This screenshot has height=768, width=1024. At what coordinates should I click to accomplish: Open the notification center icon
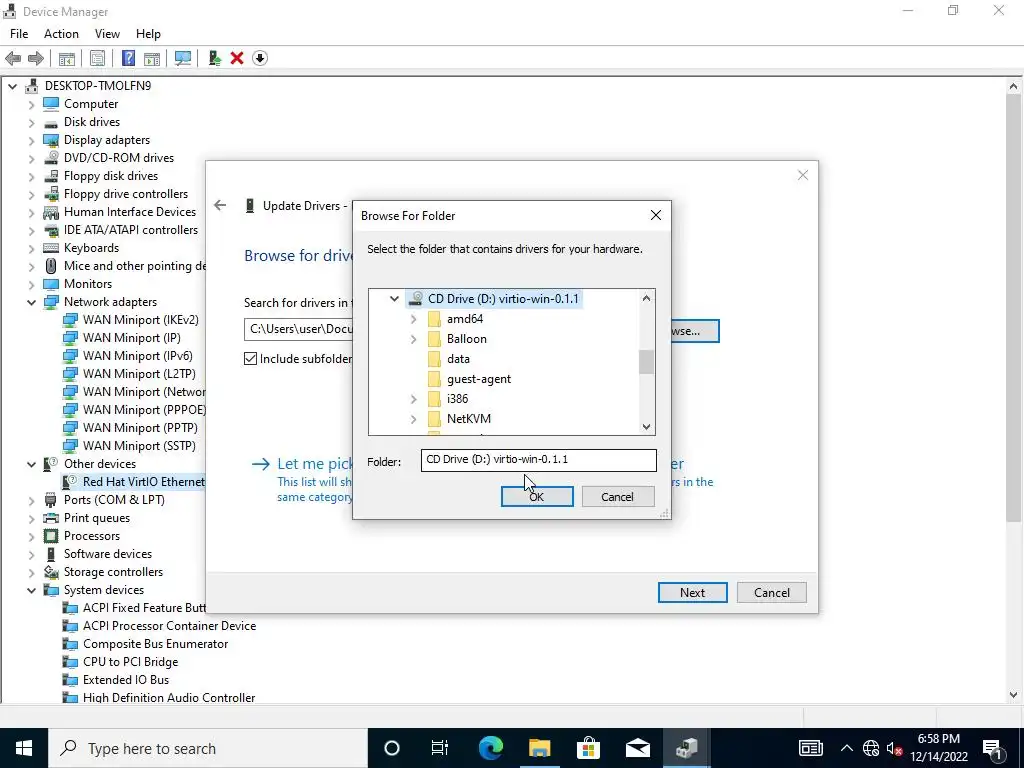point(992,748)
